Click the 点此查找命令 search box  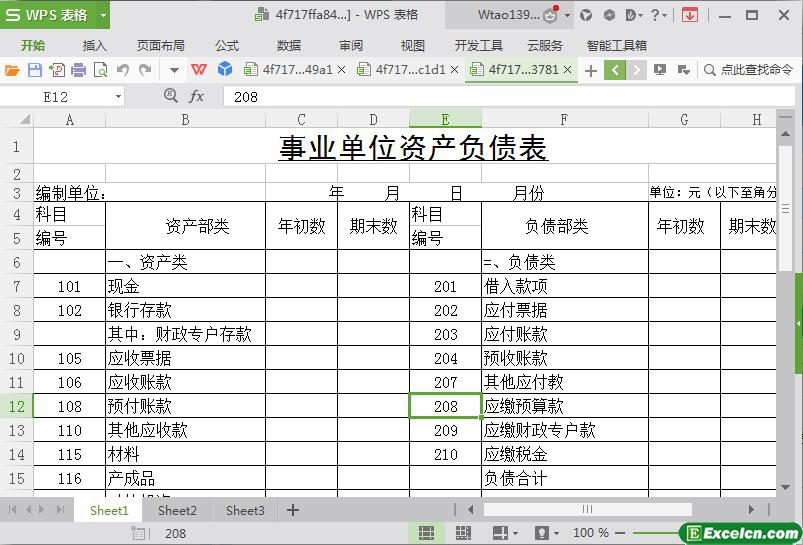tap(748, 70)
